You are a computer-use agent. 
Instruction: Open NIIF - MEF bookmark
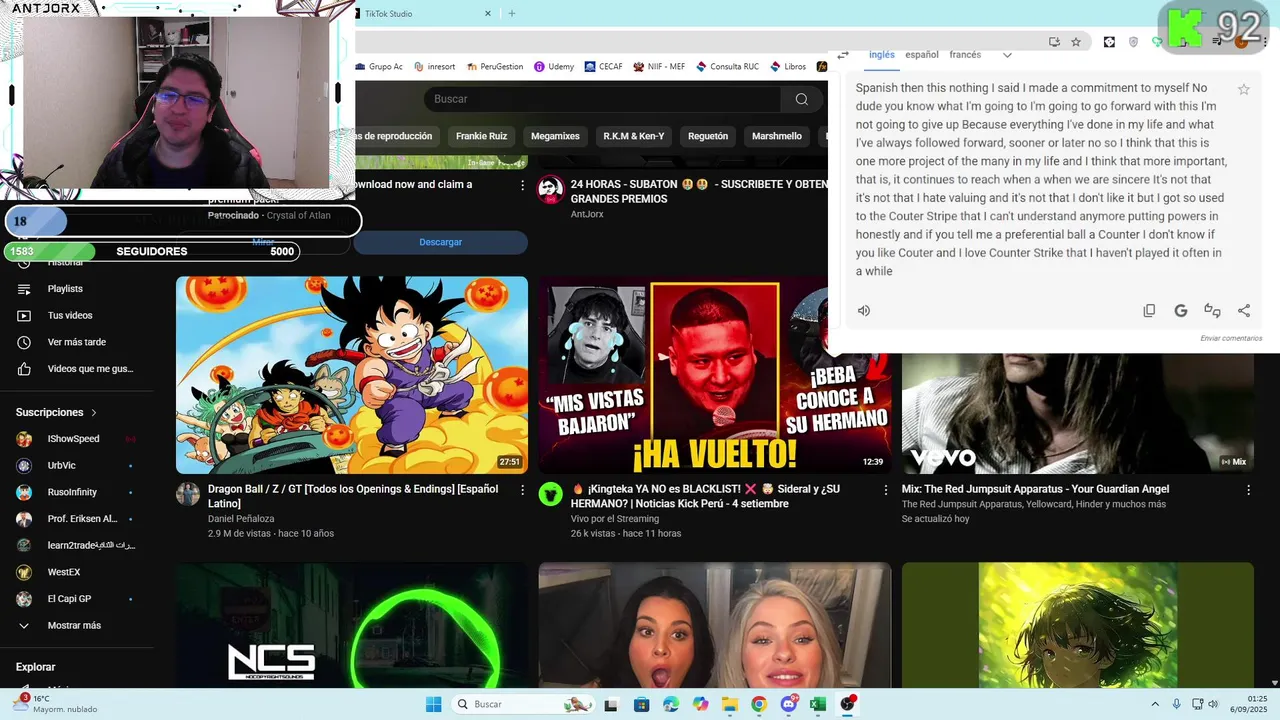(659, 67)
